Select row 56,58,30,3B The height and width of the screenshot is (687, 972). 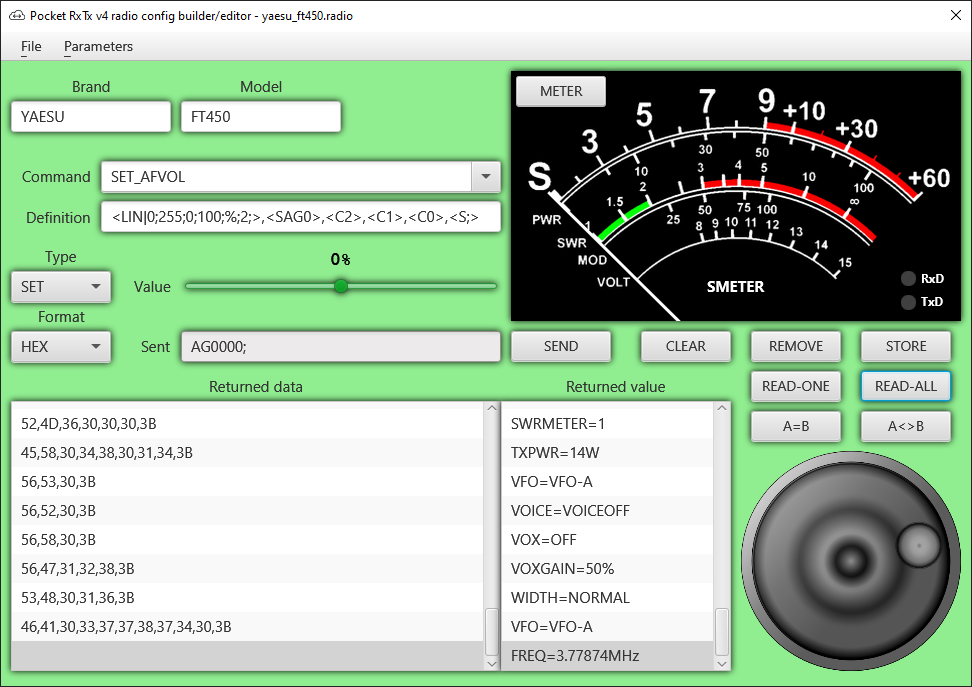247,539
